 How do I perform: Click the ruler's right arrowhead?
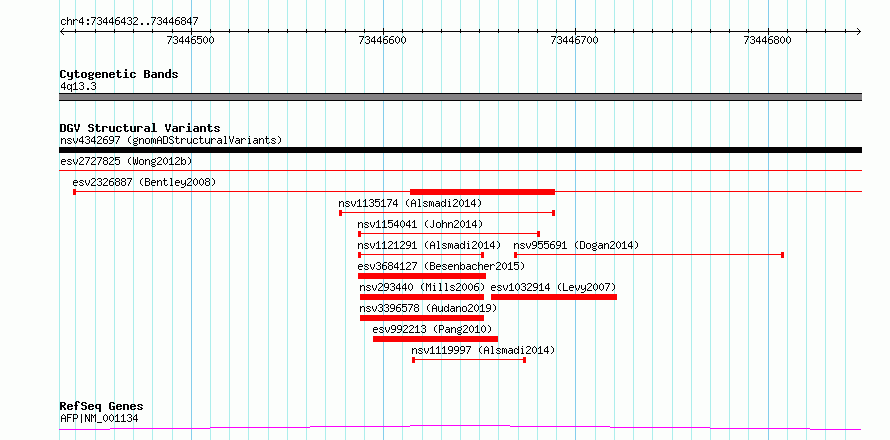(859, 31)
